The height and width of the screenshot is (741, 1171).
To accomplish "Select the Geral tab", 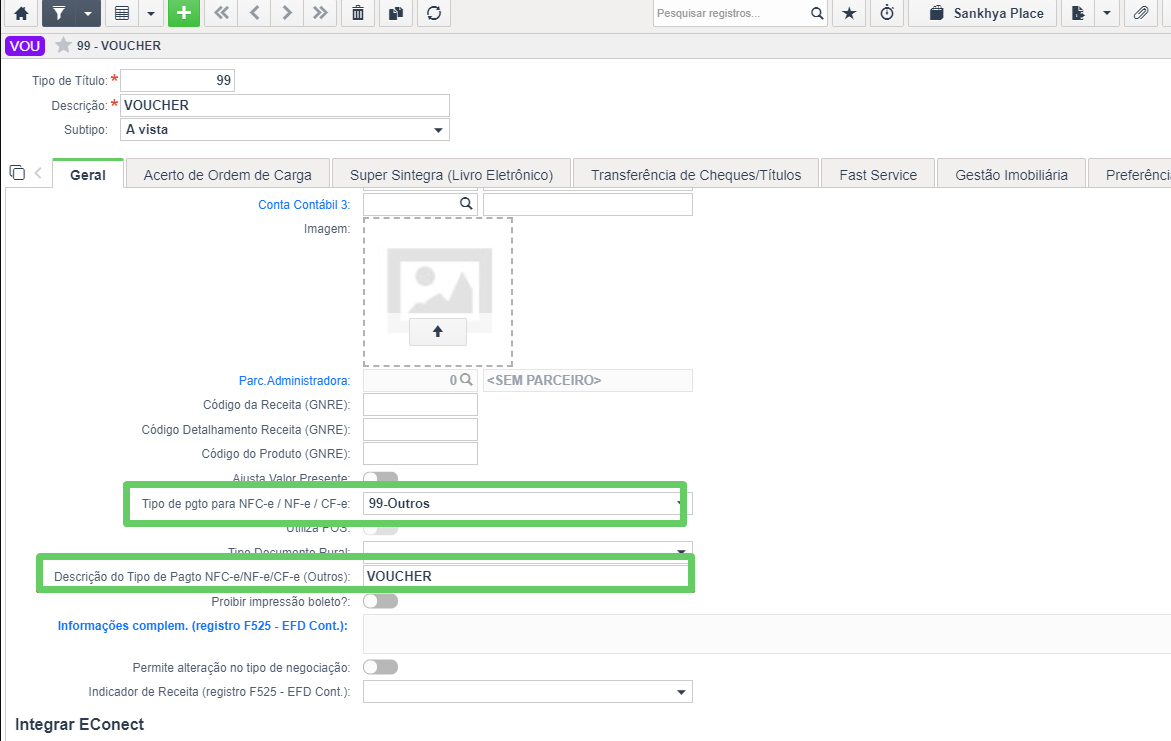I will click(88, 175).
